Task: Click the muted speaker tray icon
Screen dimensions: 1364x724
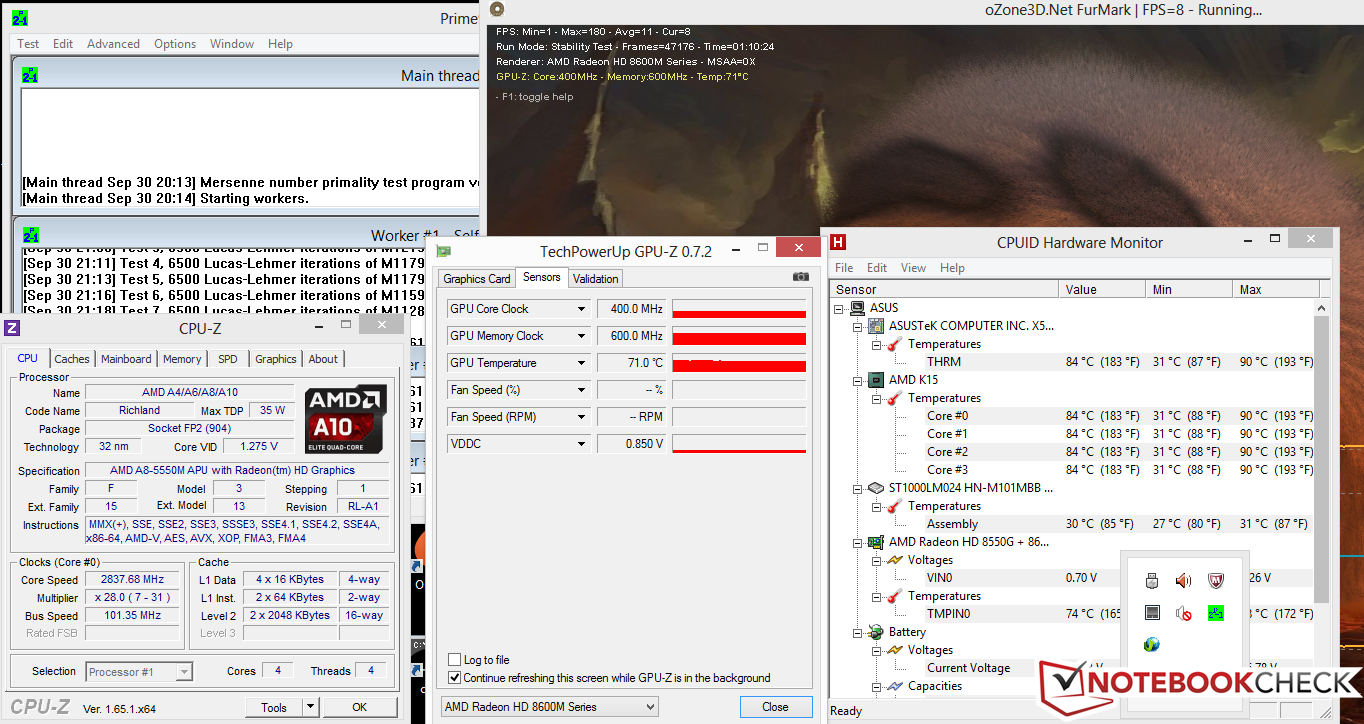Action: click(1184, 612)
